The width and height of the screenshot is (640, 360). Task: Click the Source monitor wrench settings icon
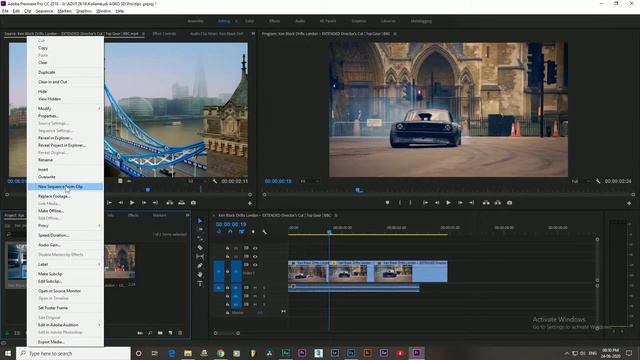(215, 181)
